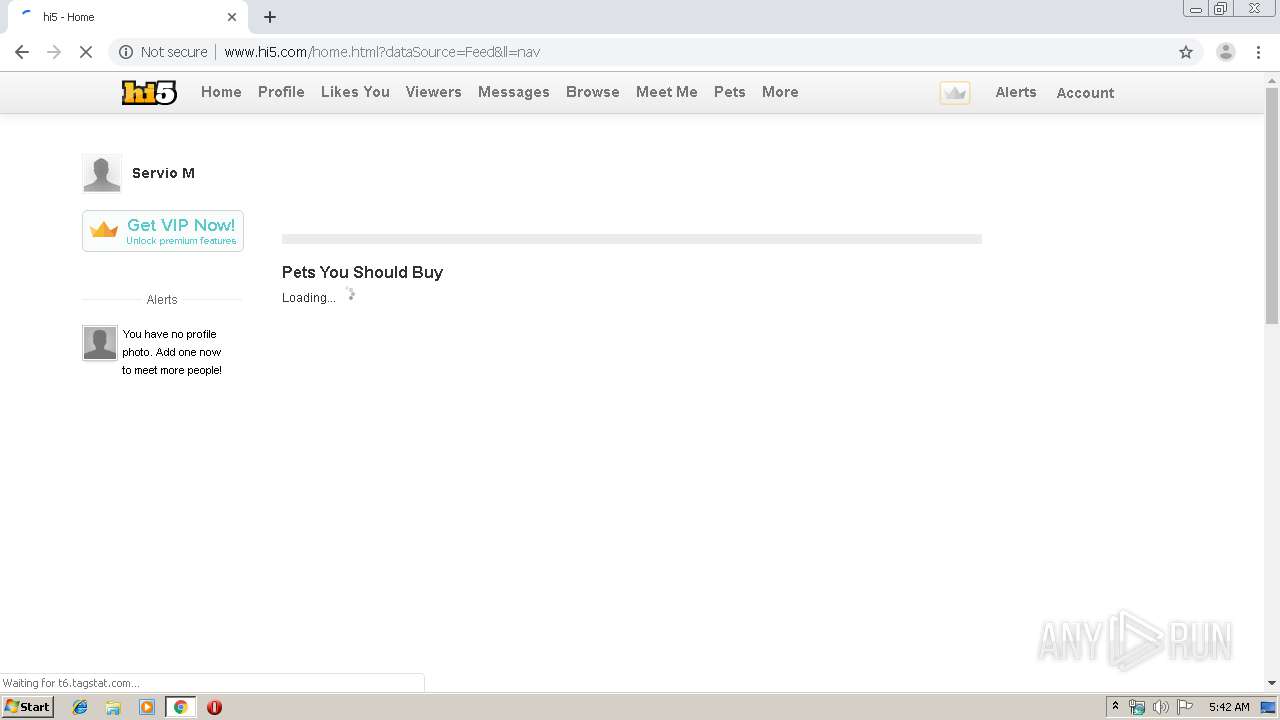Go to Home in hi5 navbar

point(221,92)
